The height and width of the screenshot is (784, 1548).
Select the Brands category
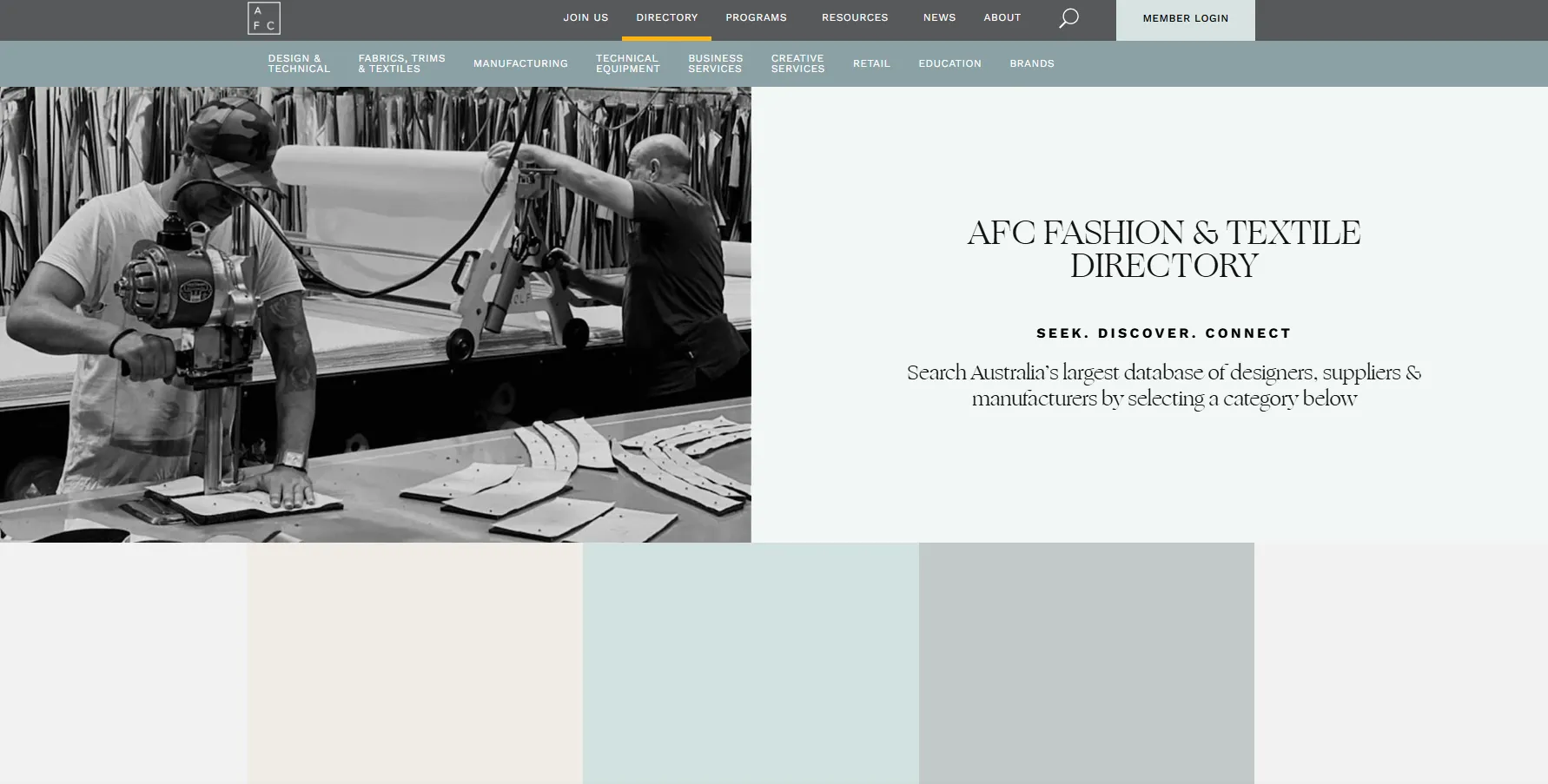(x=1031, y=63)
